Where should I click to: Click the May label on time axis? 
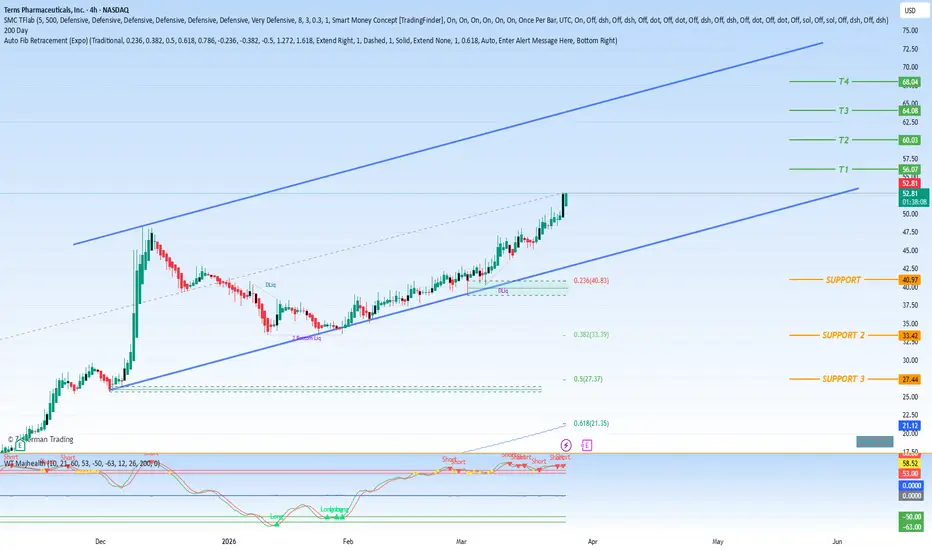click(718, 542)
